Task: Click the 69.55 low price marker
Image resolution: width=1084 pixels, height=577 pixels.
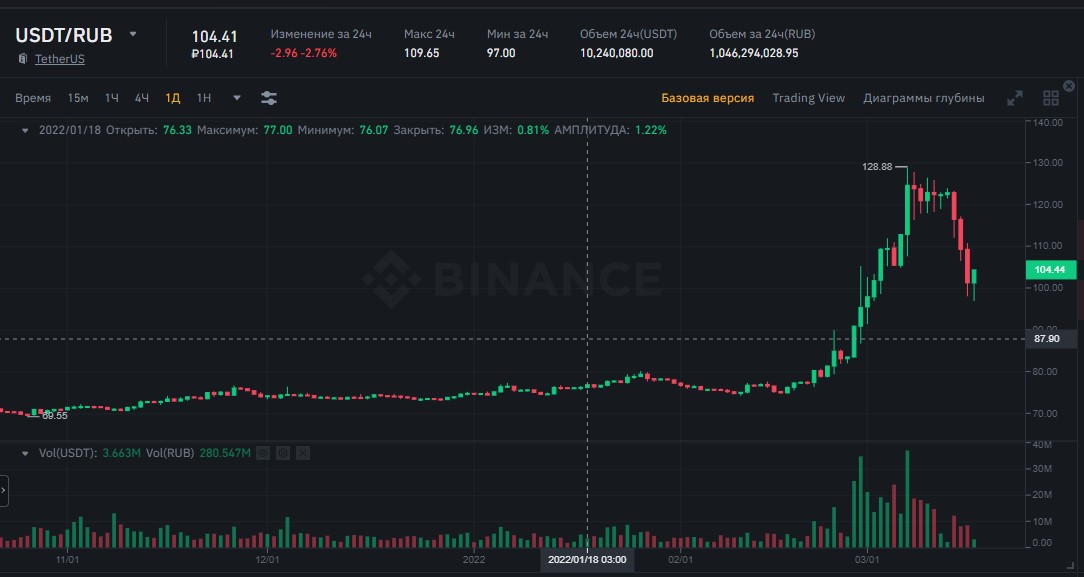Action: click(x=55, y=416)
